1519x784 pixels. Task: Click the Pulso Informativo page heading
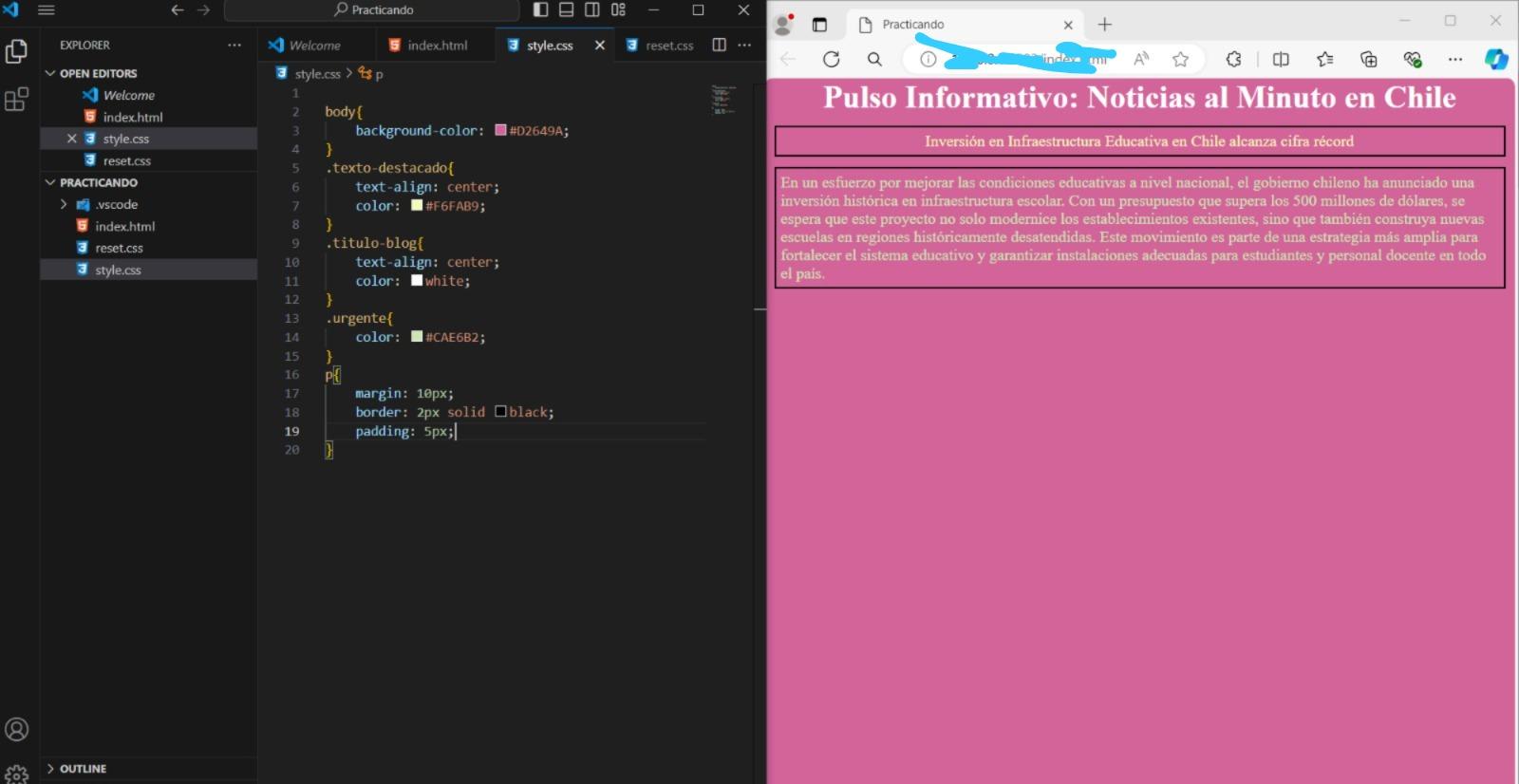1139,97
